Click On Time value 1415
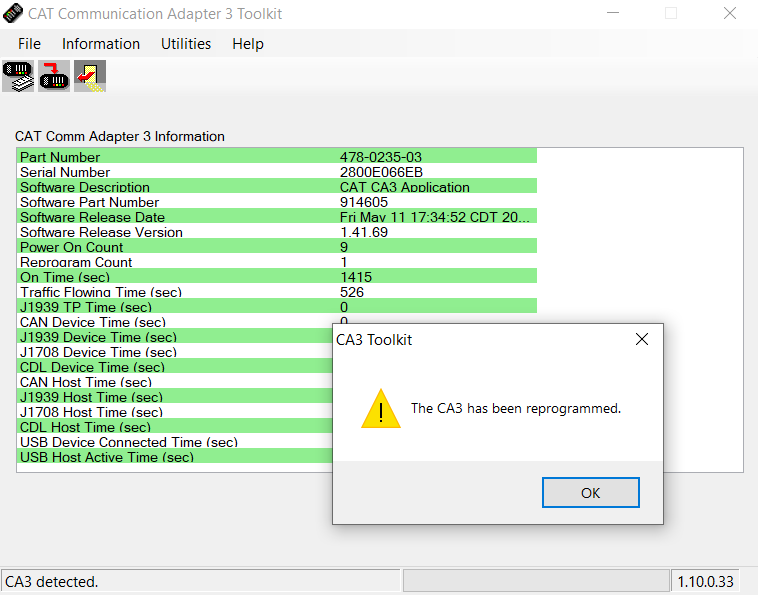This screenshot has width=758, height=595. click(x=356, y=277)
